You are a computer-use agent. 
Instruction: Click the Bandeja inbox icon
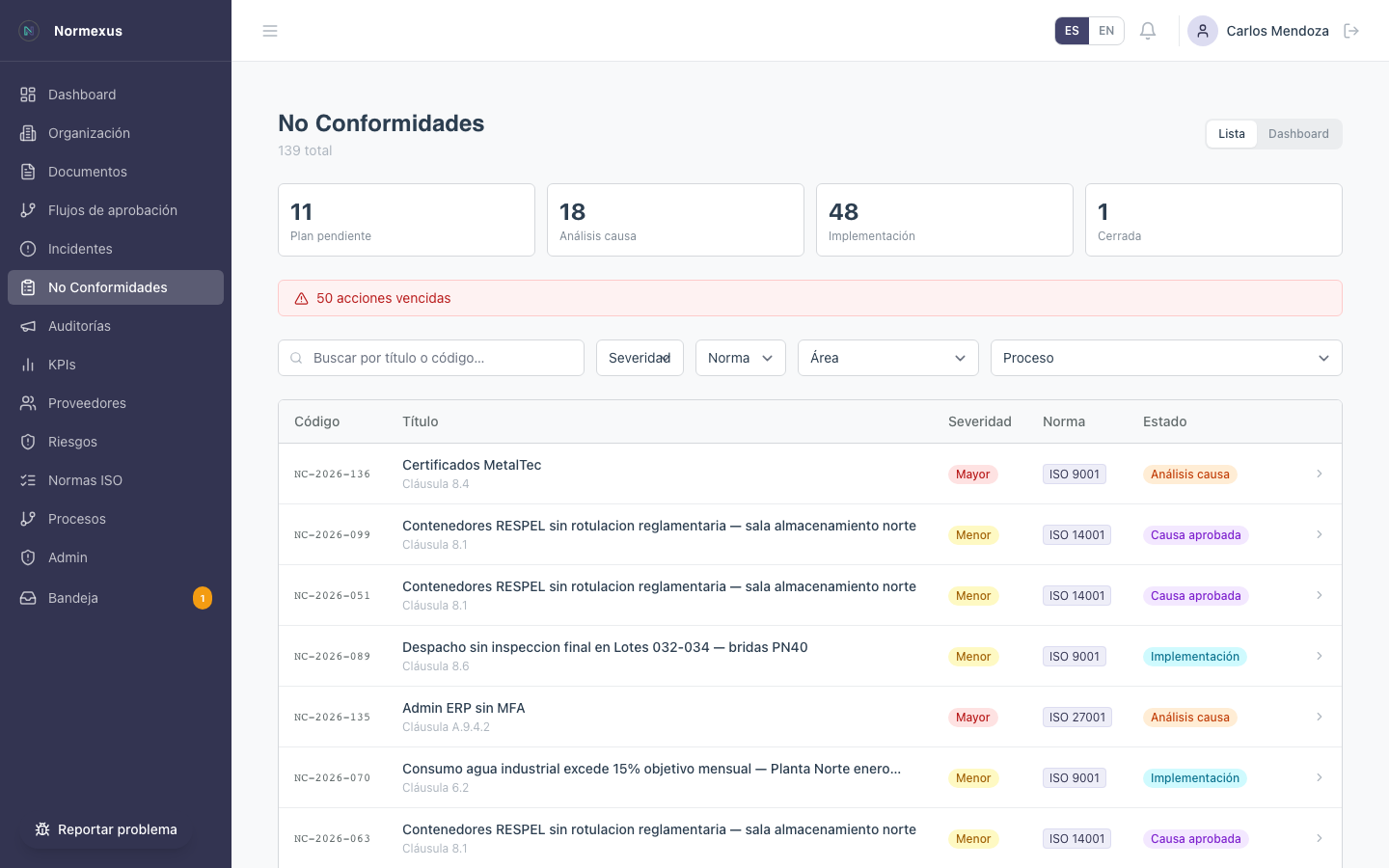(x=28, y=598)
